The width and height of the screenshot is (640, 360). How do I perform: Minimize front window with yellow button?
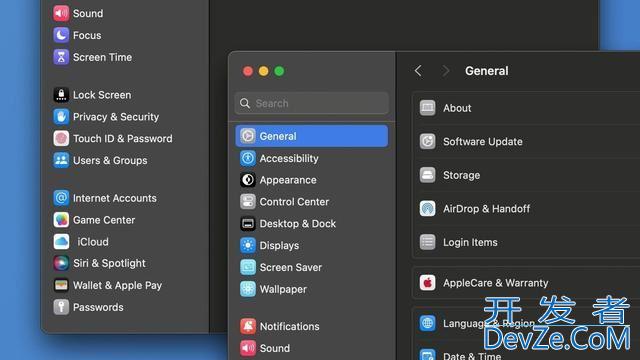point(264,71)
